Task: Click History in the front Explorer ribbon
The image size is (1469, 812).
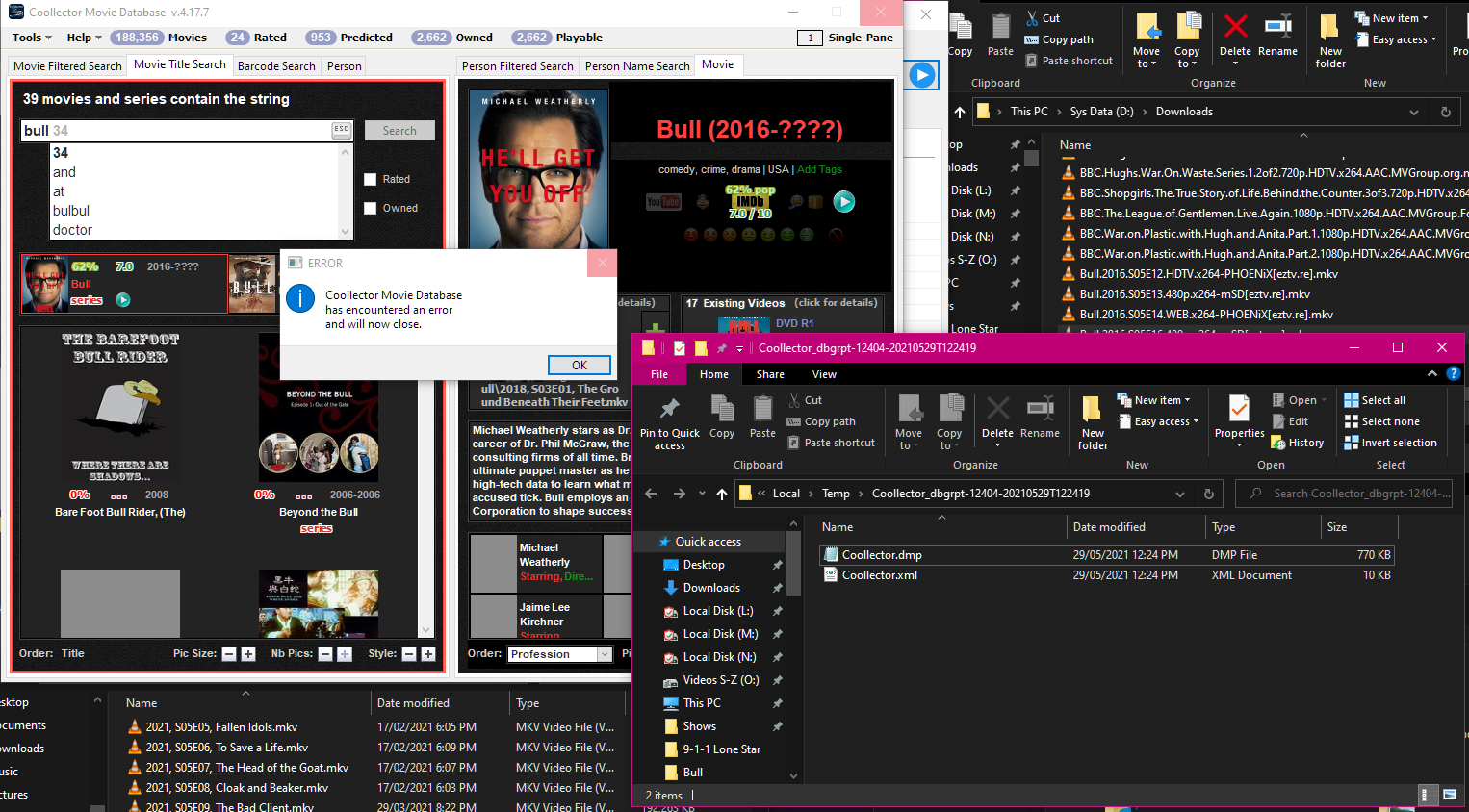Action: click(1298, 443)
